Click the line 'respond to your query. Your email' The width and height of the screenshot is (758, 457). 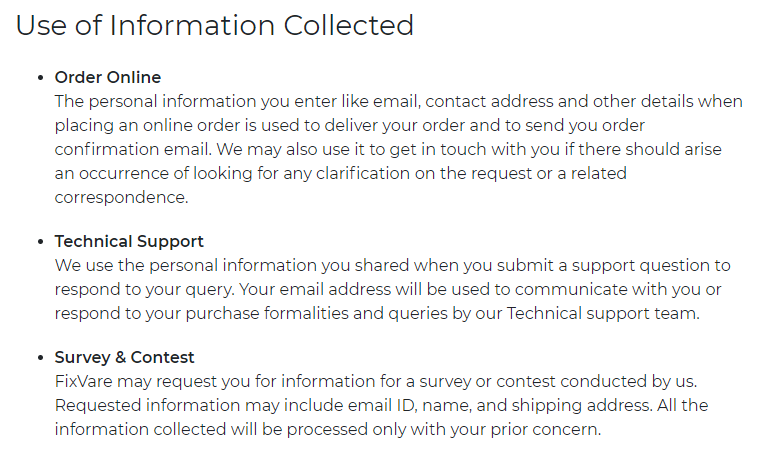tap(388, 289)
